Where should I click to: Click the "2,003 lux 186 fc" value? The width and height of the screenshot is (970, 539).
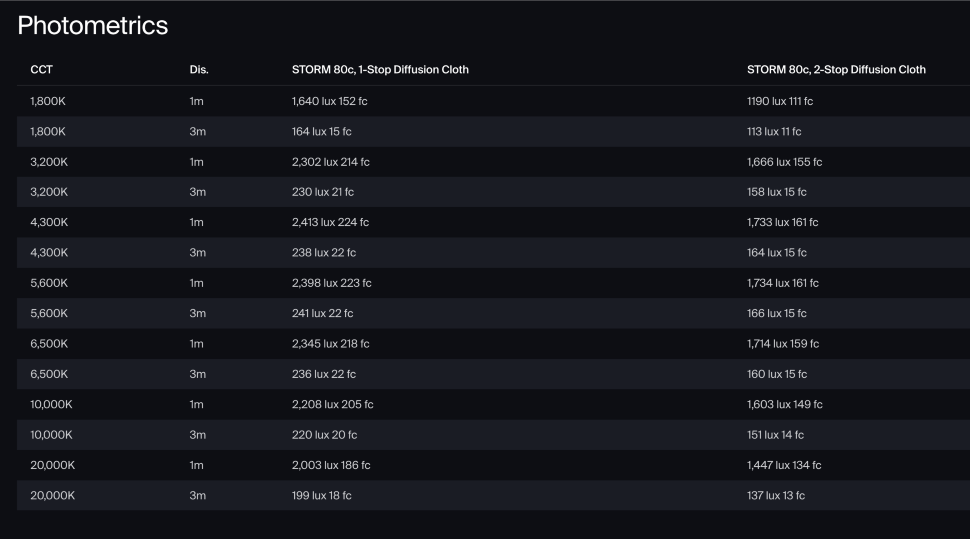point(331,465)
